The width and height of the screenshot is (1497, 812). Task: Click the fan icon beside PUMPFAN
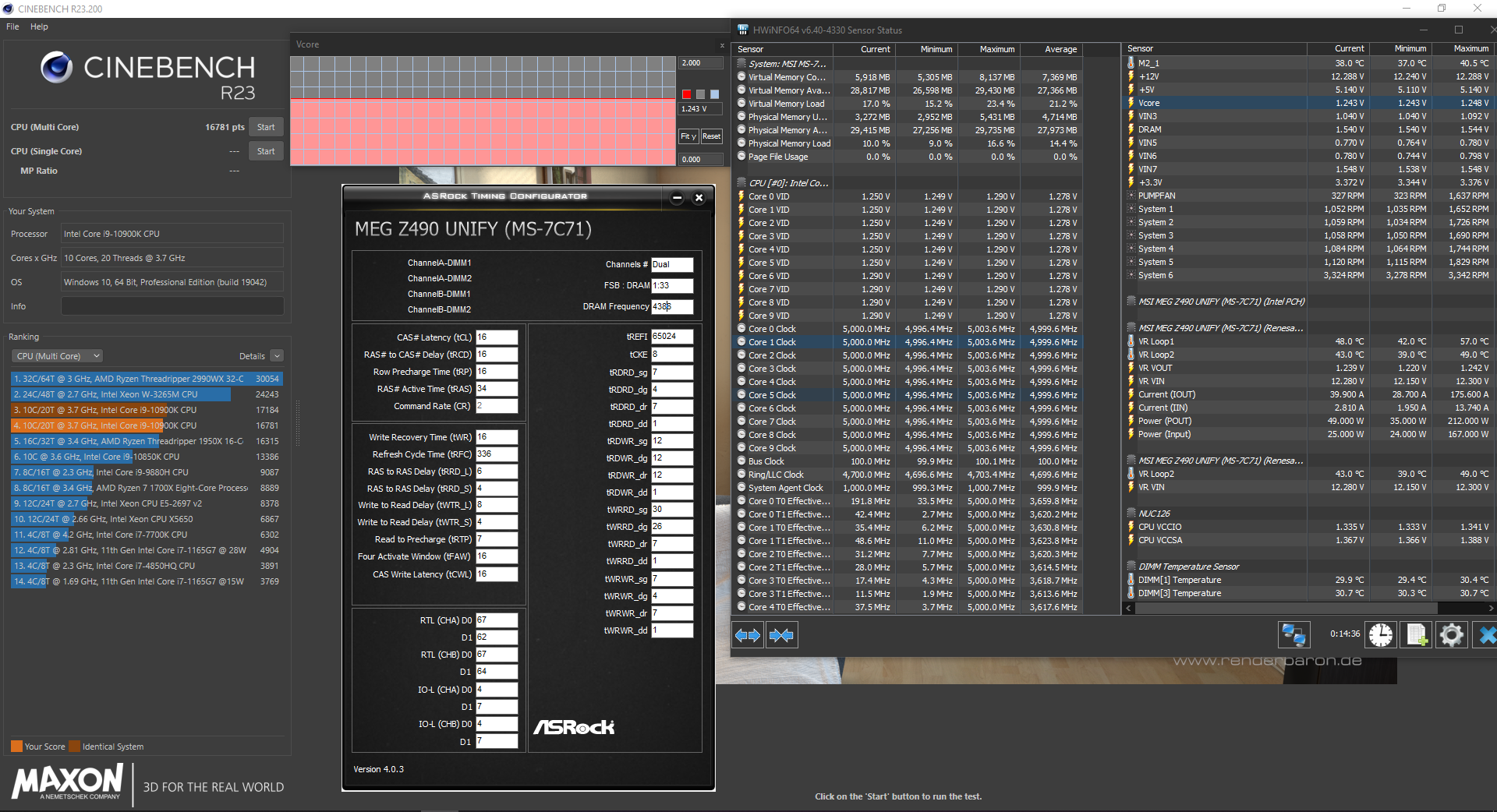click(x=1131, y=196)
